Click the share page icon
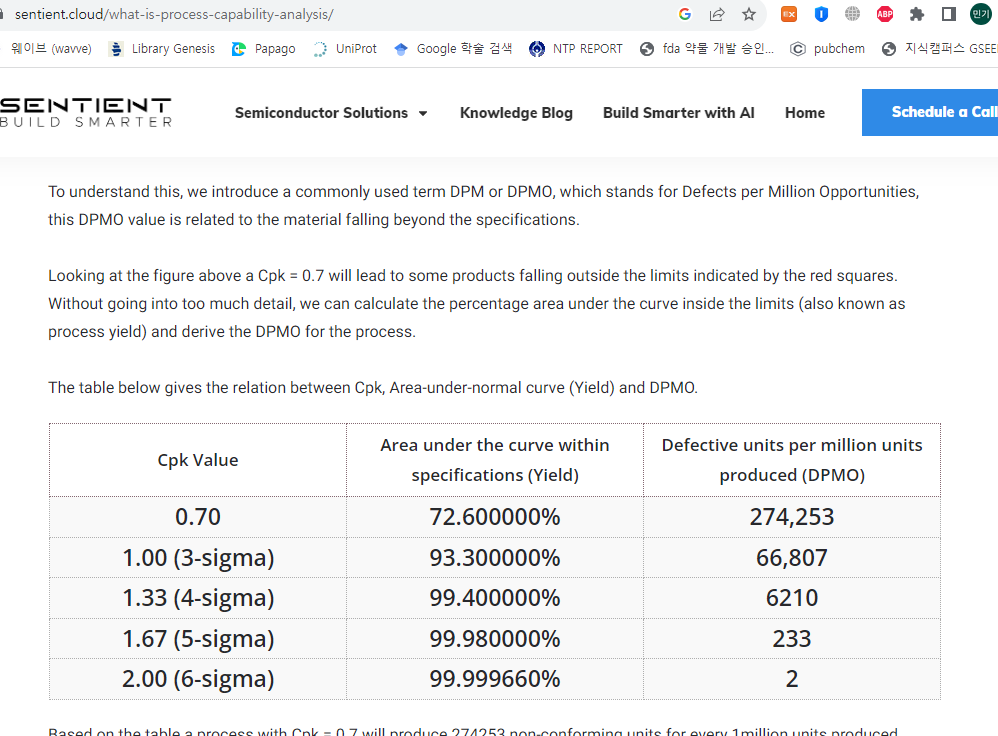 [717, 14]
